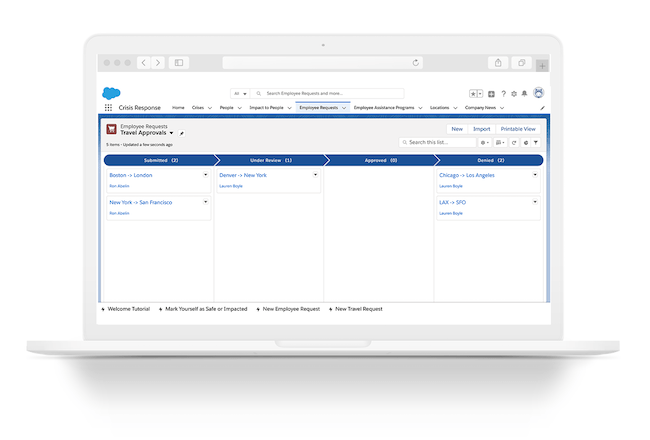This screenshot has width=650, height=440.
Task: Click the Salesforce cloud logo
Action: tap(111, 93)
